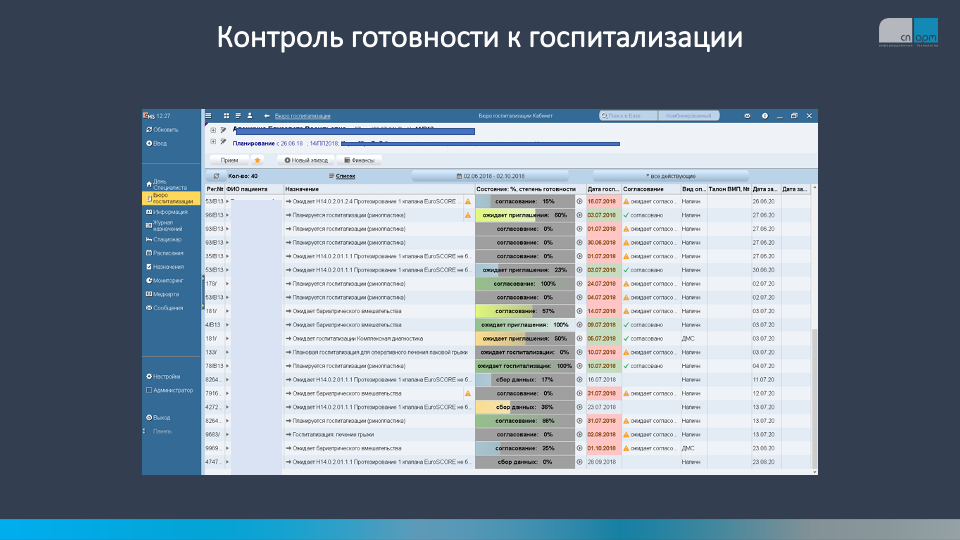The image size is (960, 540).
Task: Click the Настройки gear in the sidebar
Action: [149, 377]
